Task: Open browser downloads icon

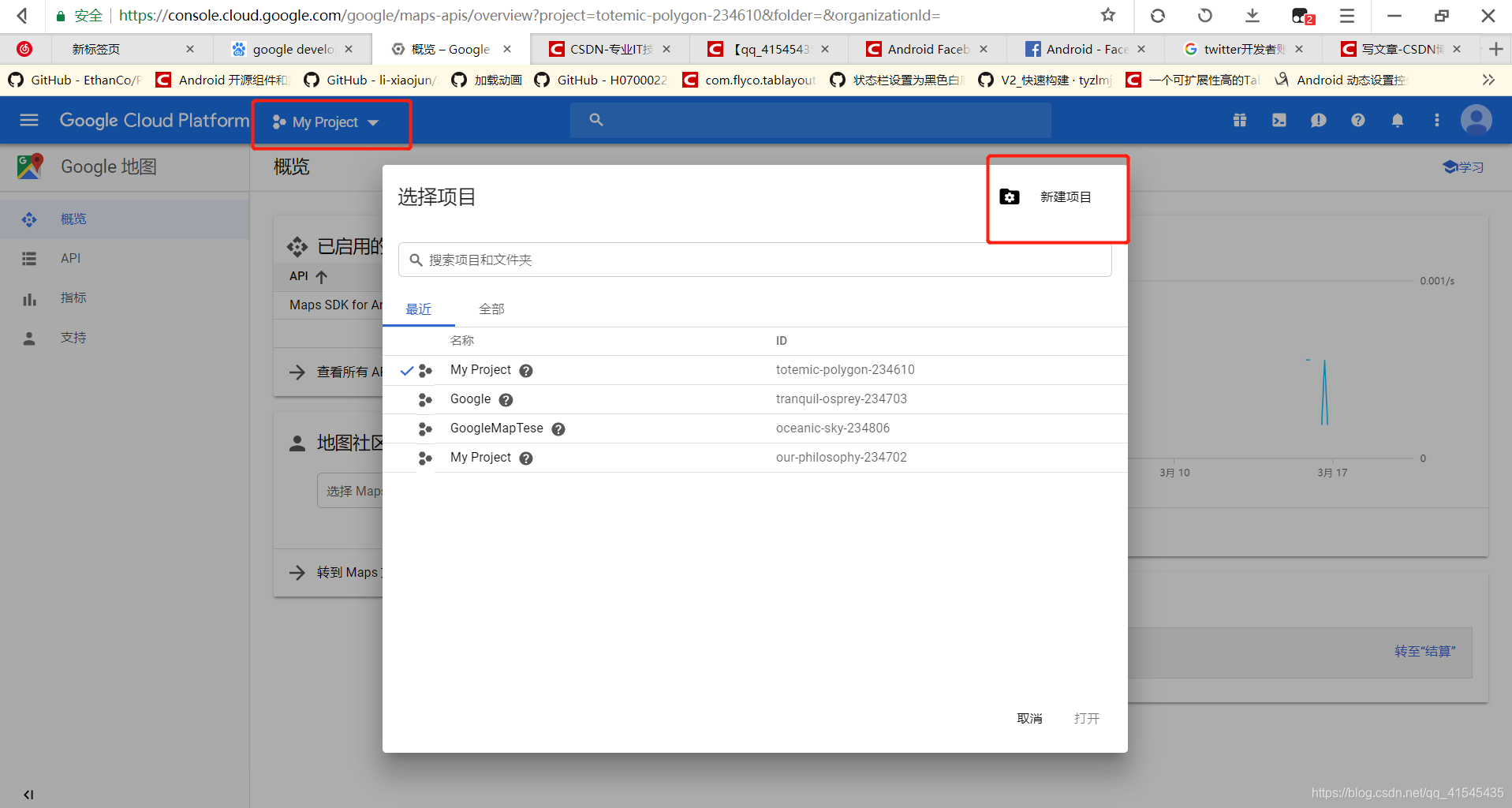Action: pyautogui.click(x=1253, y=15)
